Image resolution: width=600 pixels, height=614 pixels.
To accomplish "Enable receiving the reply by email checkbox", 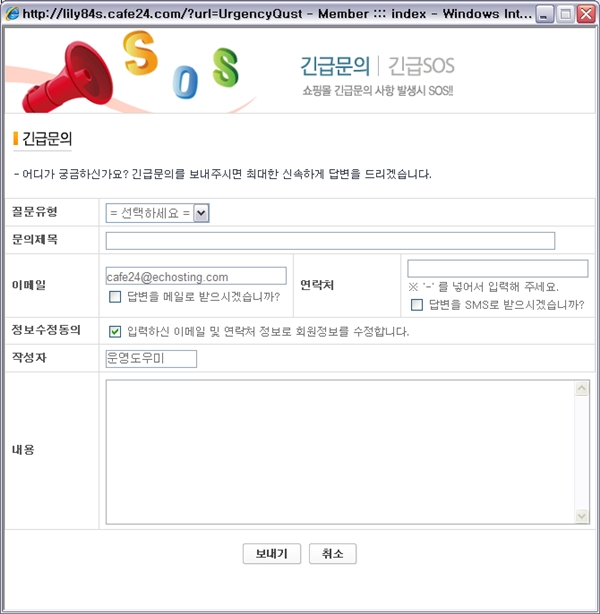I will coord(115,296).
